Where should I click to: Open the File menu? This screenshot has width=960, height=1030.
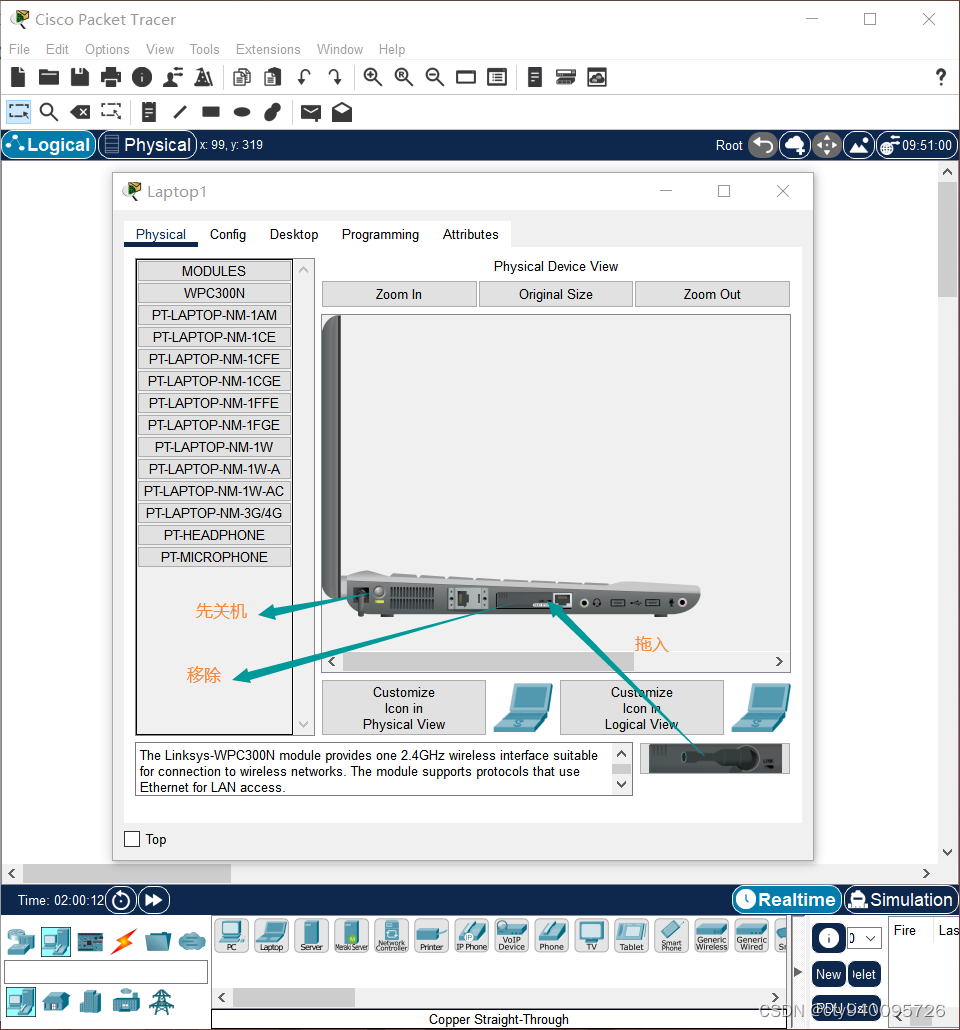[19, 49]
